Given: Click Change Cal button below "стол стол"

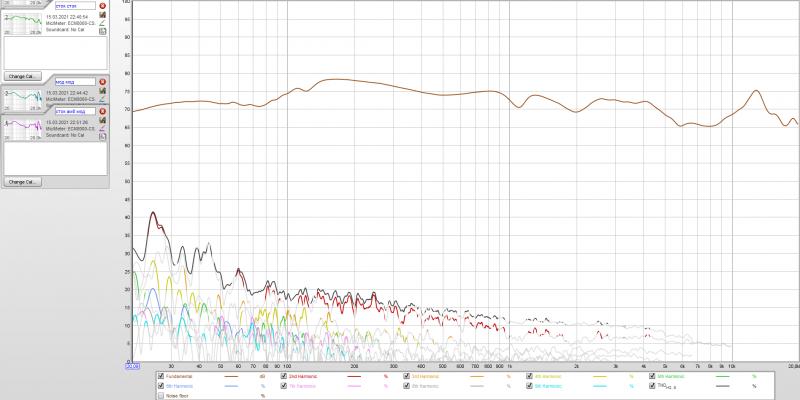Looking at the screenshot, I should click(22, 76).
